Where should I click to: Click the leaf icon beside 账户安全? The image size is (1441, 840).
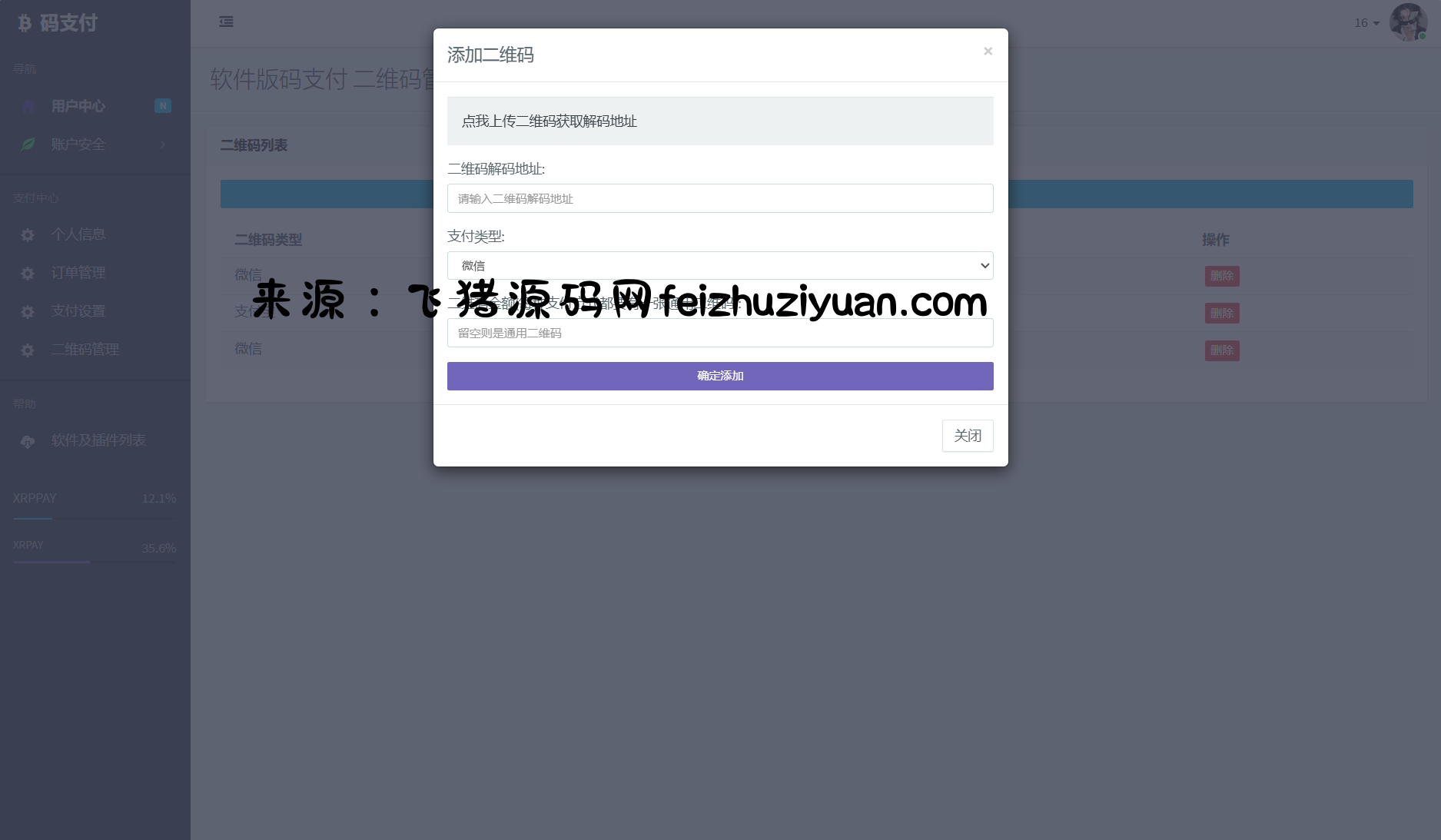tap(28, 144)
